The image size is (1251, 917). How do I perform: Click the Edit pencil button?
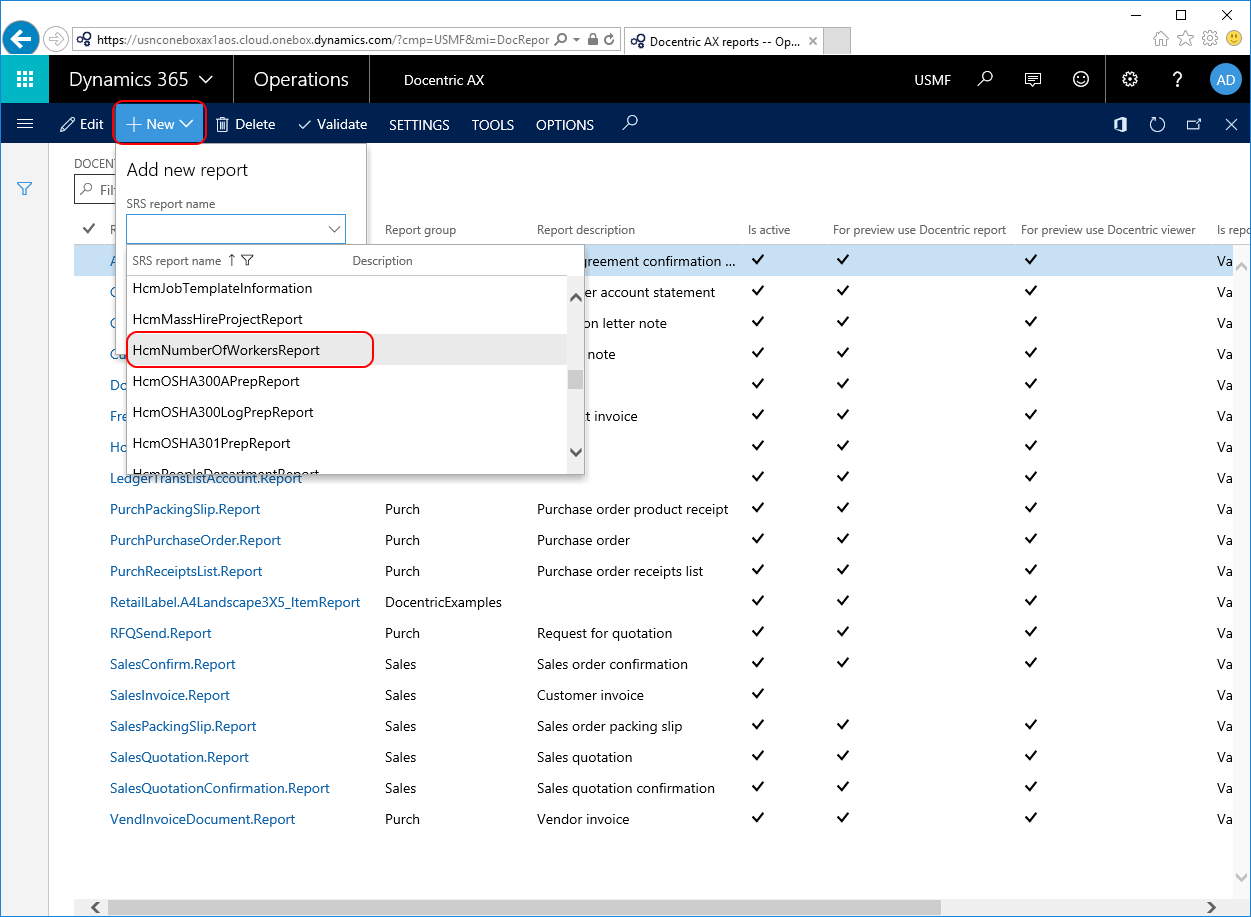(x=82, y=124)
